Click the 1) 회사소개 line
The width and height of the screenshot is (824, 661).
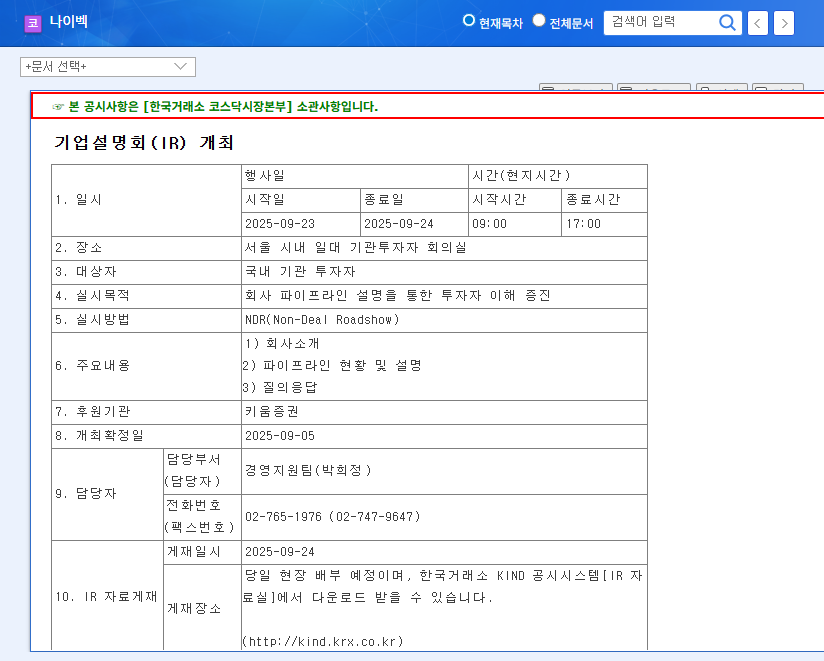pyautogui.click(x=282, y=344)
